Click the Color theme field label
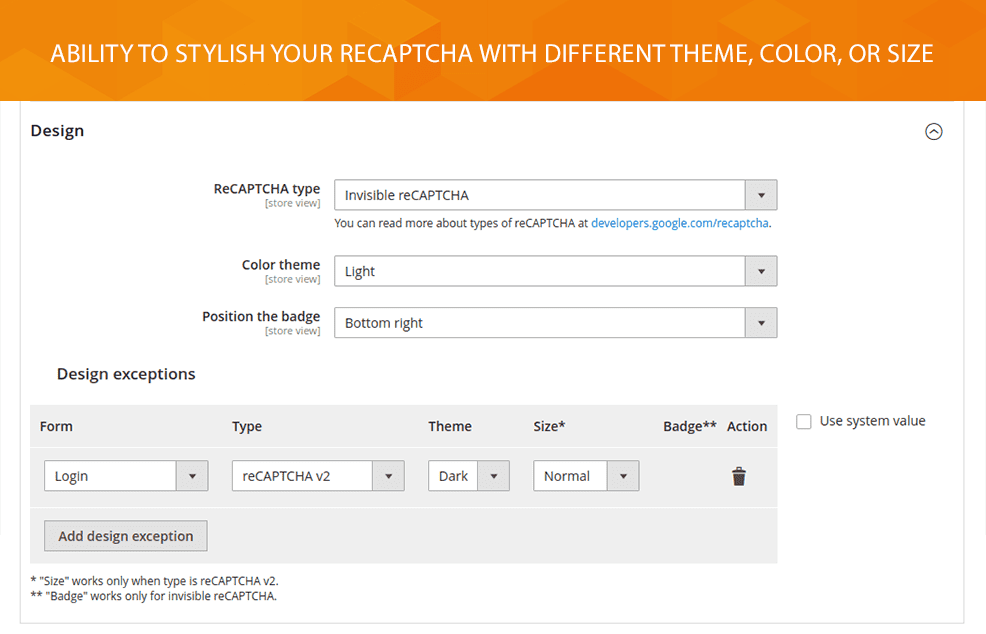 [281, 265]
